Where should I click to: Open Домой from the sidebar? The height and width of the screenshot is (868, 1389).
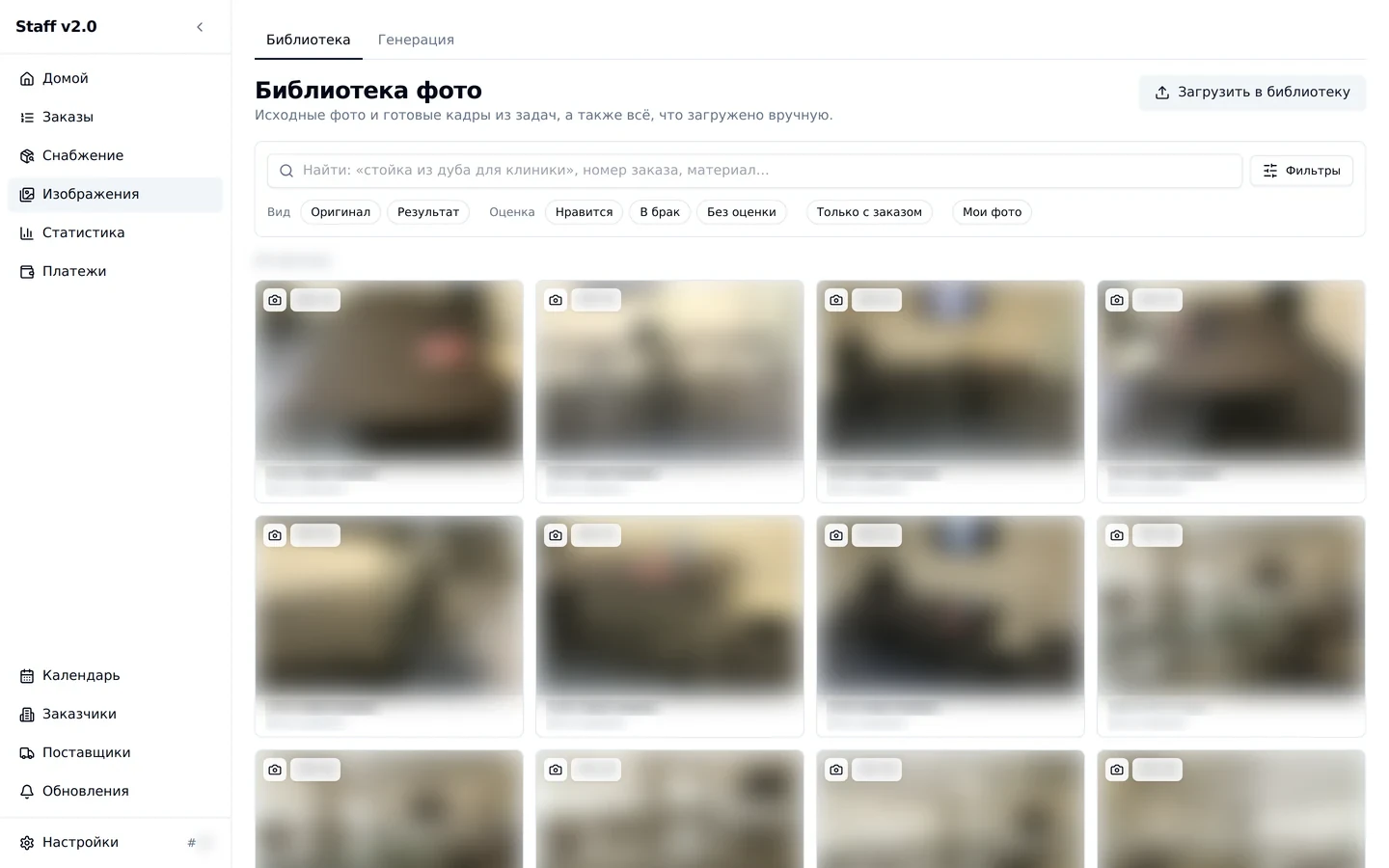pyautogui.click(x=115, y=79)
